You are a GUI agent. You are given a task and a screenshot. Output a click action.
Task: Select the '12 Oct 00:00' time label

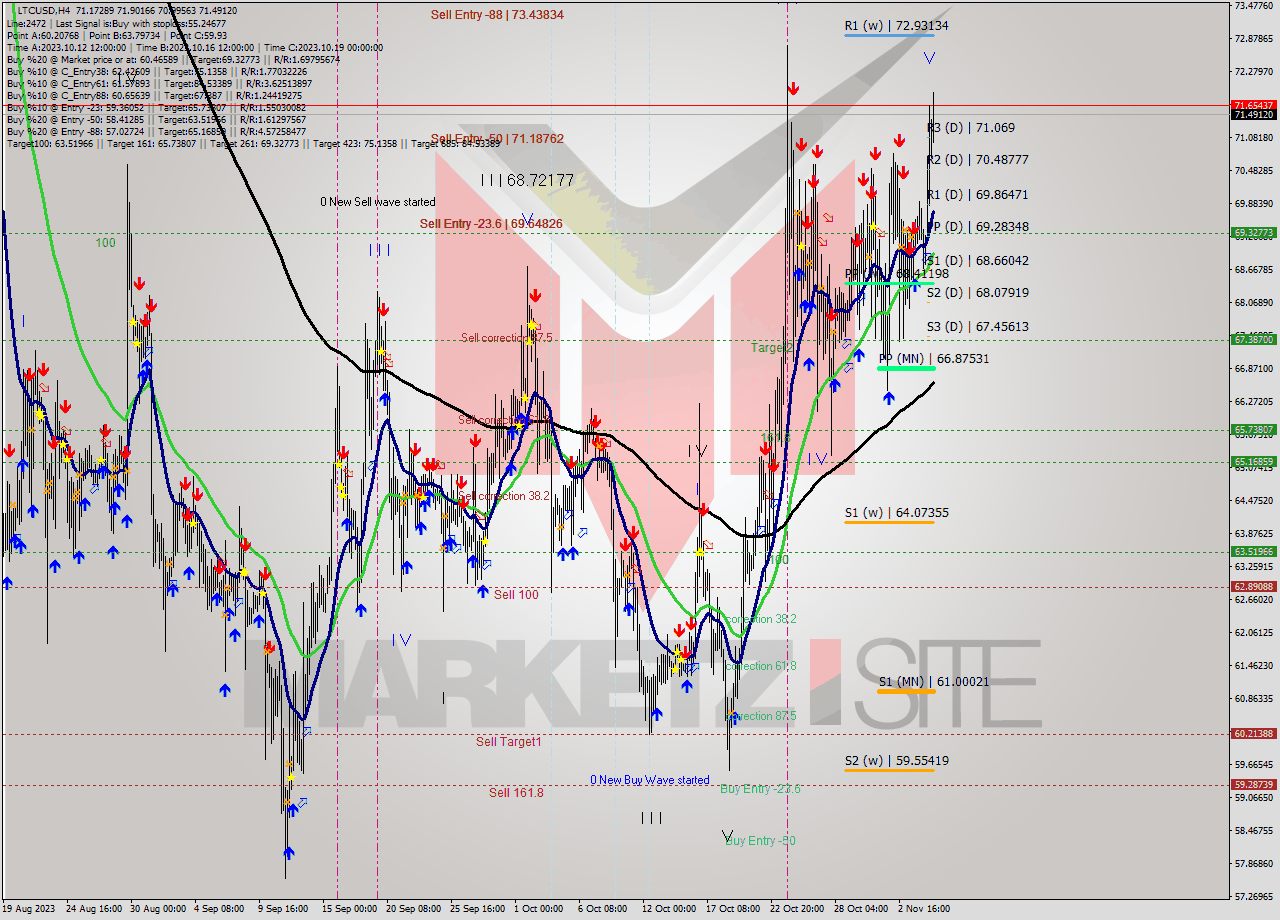point(669,909)
